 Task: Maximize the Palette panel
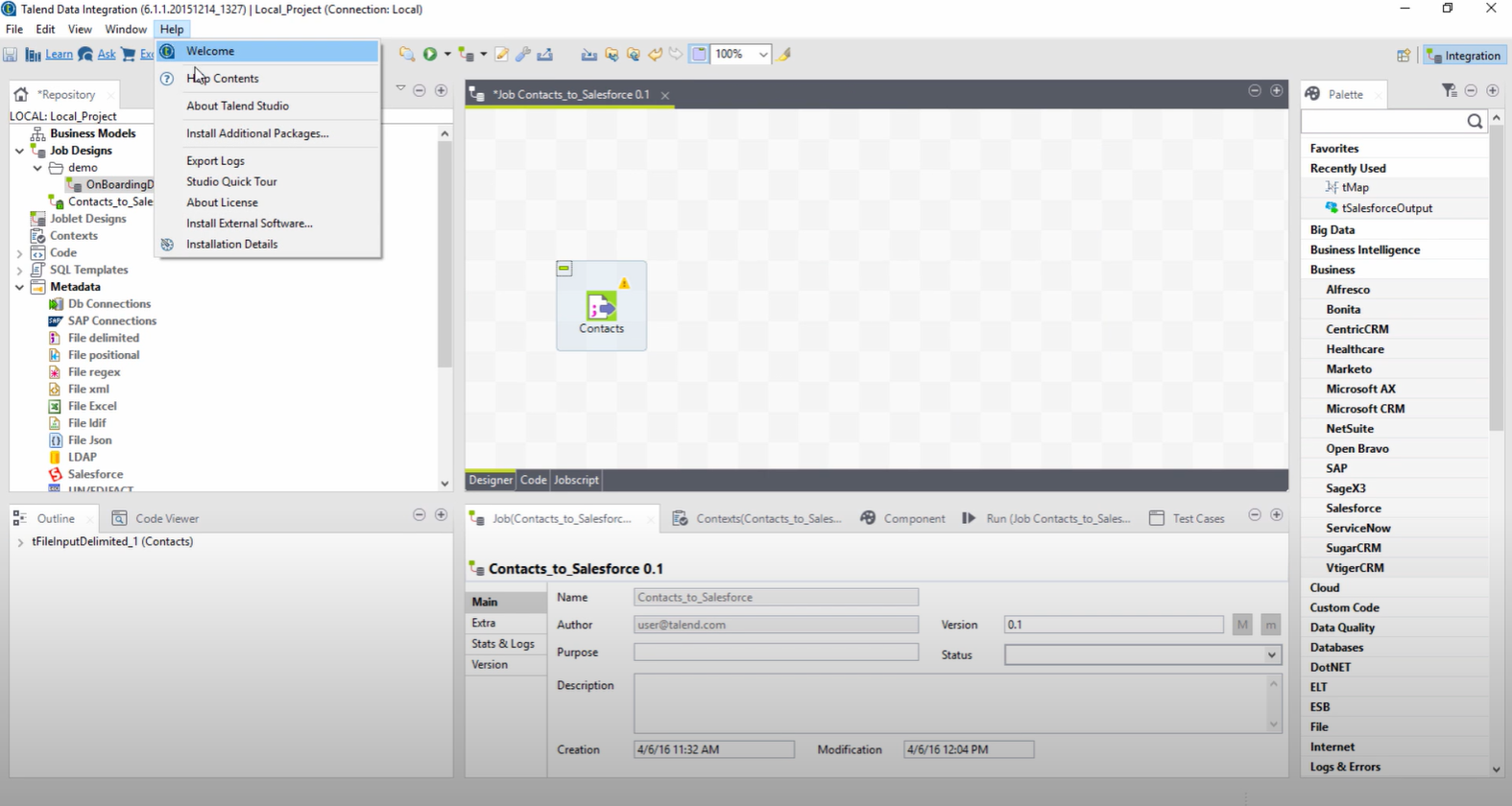pyautogui.click(x=1493, y=90)
